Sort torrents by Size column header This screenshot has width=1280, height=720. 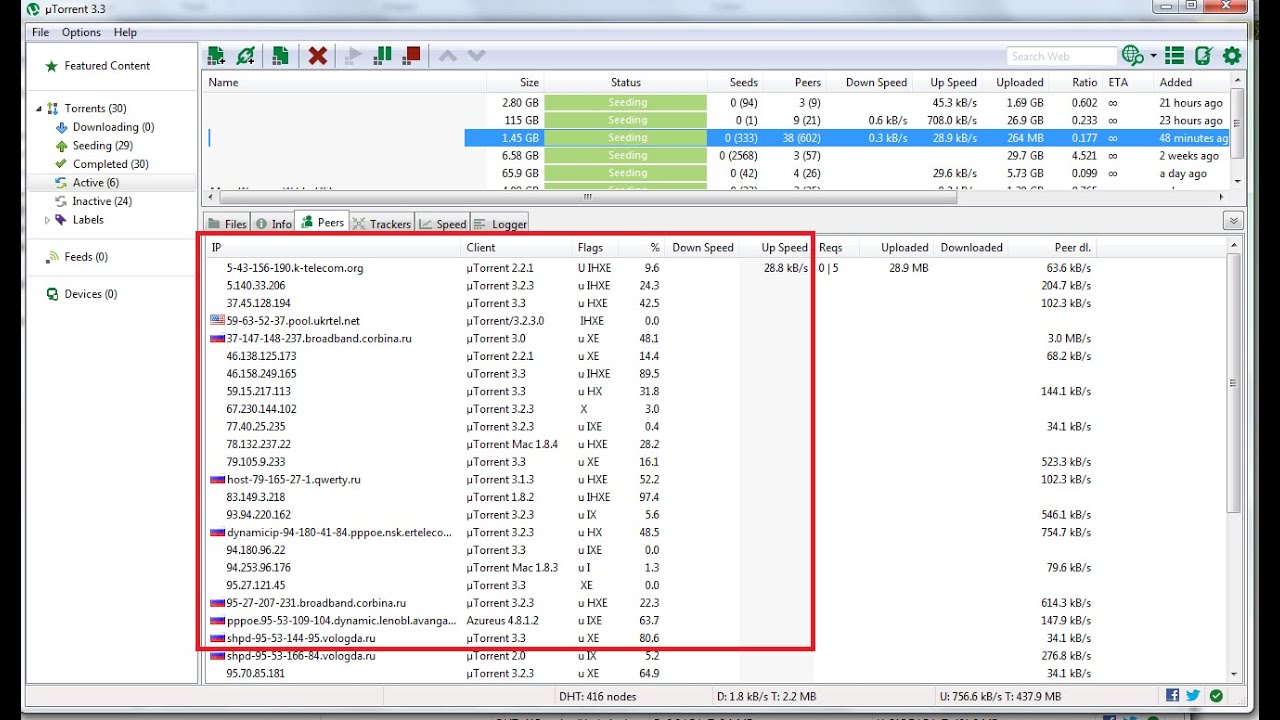click(516, 83)
